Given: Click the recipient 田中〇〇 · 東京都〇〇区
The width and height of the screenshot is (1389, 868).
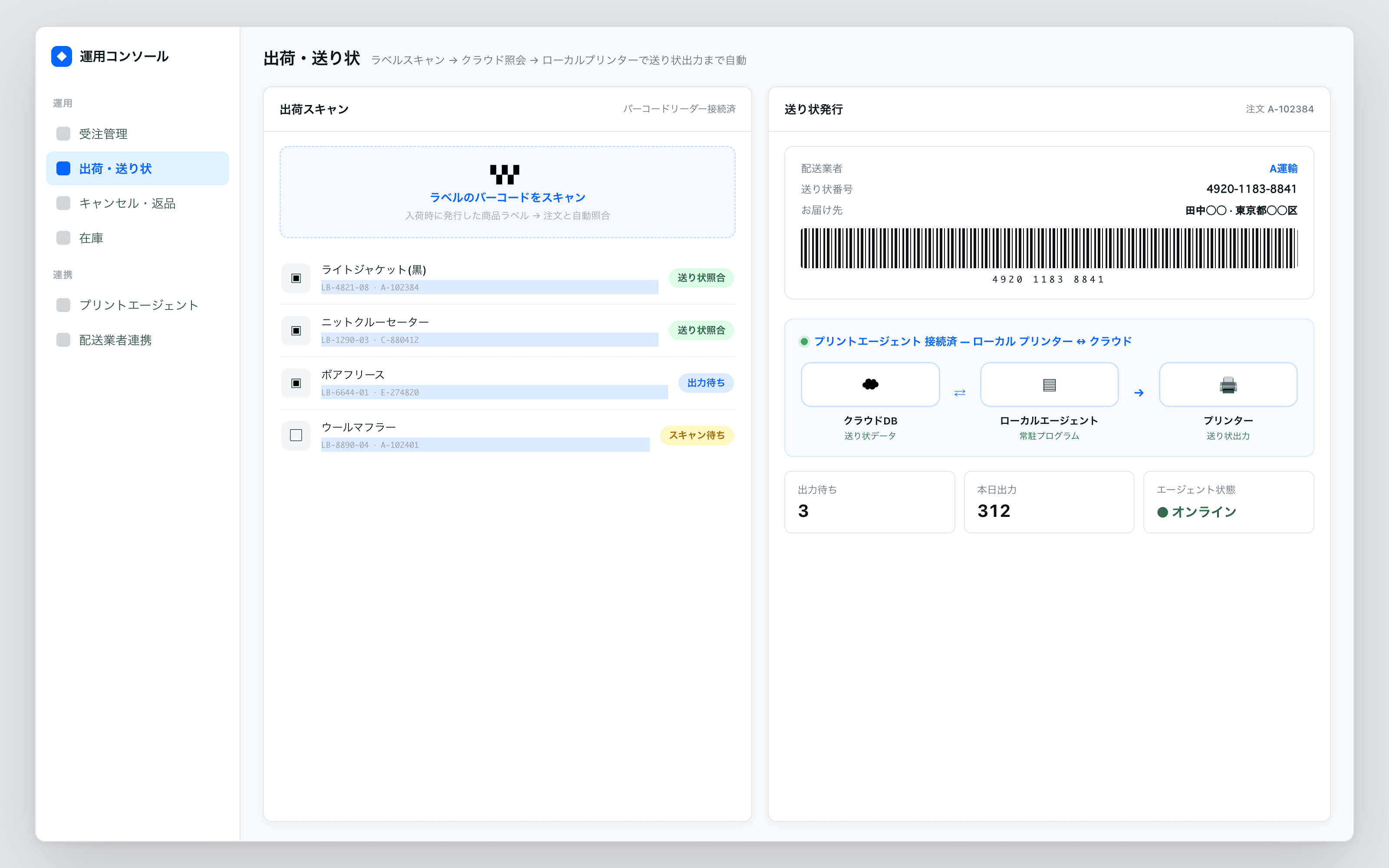Looking at the screenshot, I should (x=1241, y=210).
